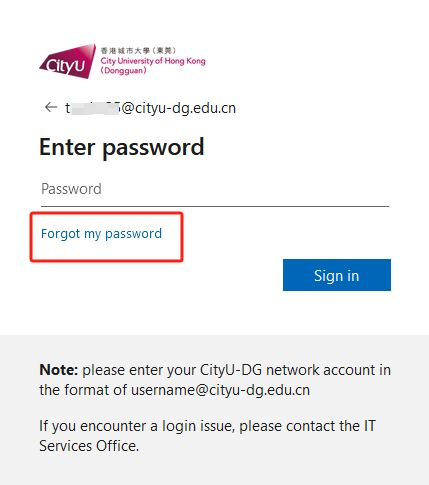
Task: Click the blurred portion of the email
Action: coord(95,108)
